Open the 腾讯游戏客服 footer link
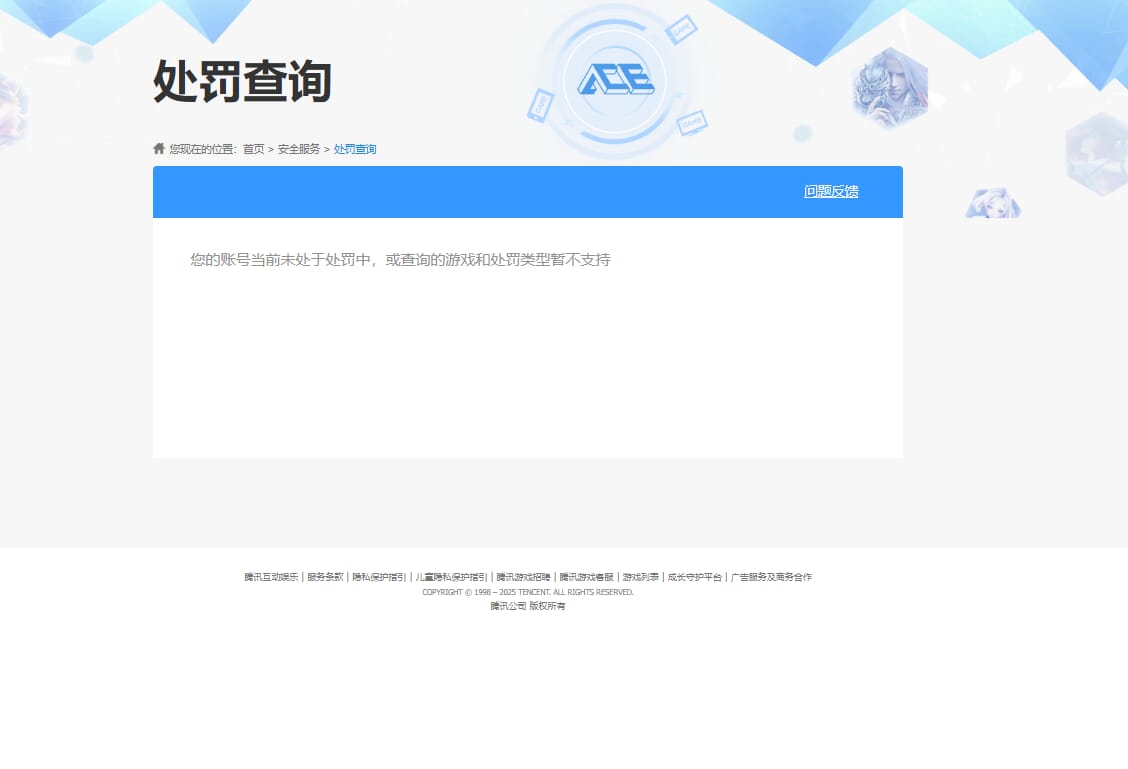 click(586, 577)
